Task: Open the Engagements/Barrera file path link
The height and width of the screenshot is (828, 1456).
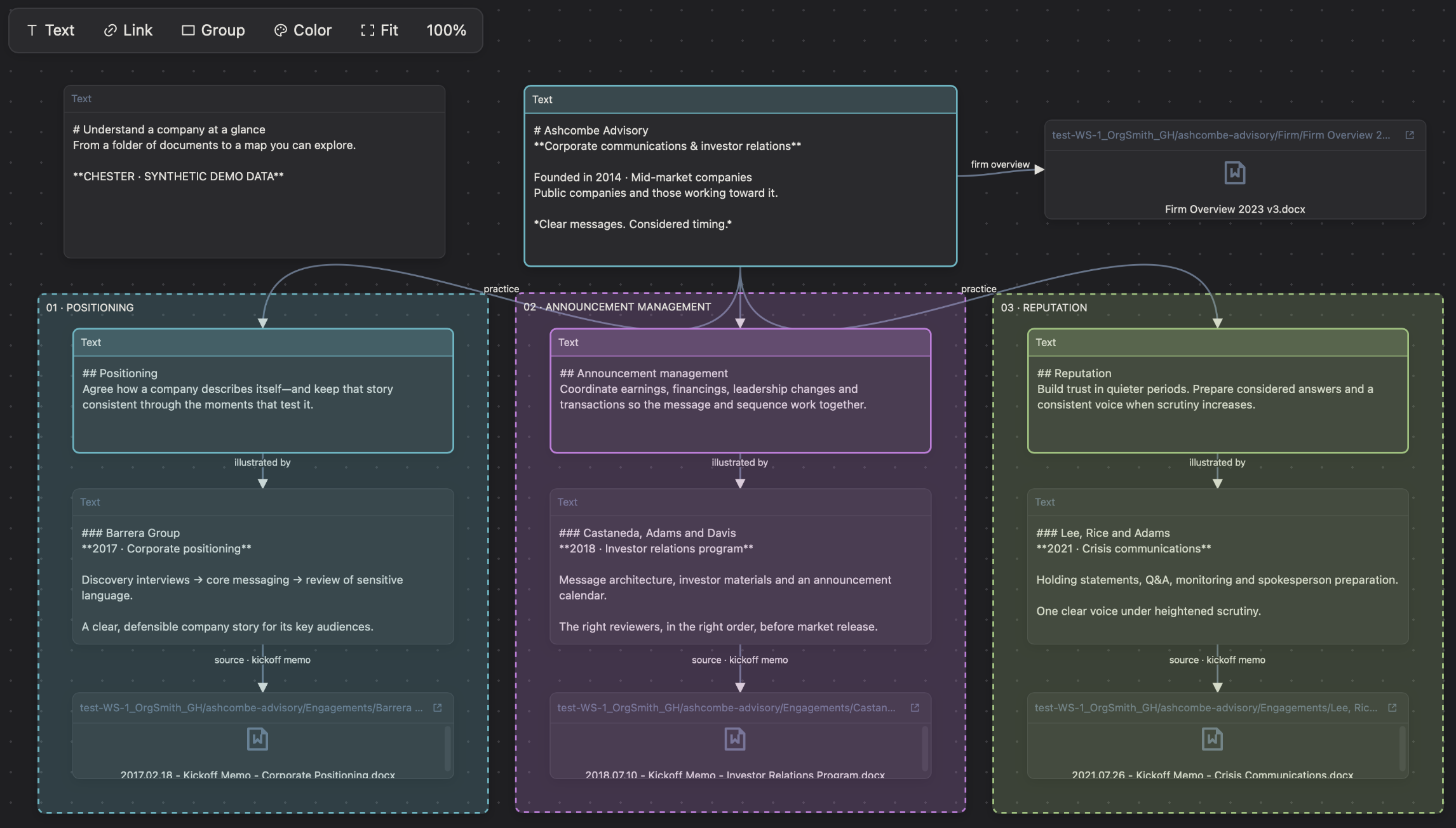Action: pos(252,708)
